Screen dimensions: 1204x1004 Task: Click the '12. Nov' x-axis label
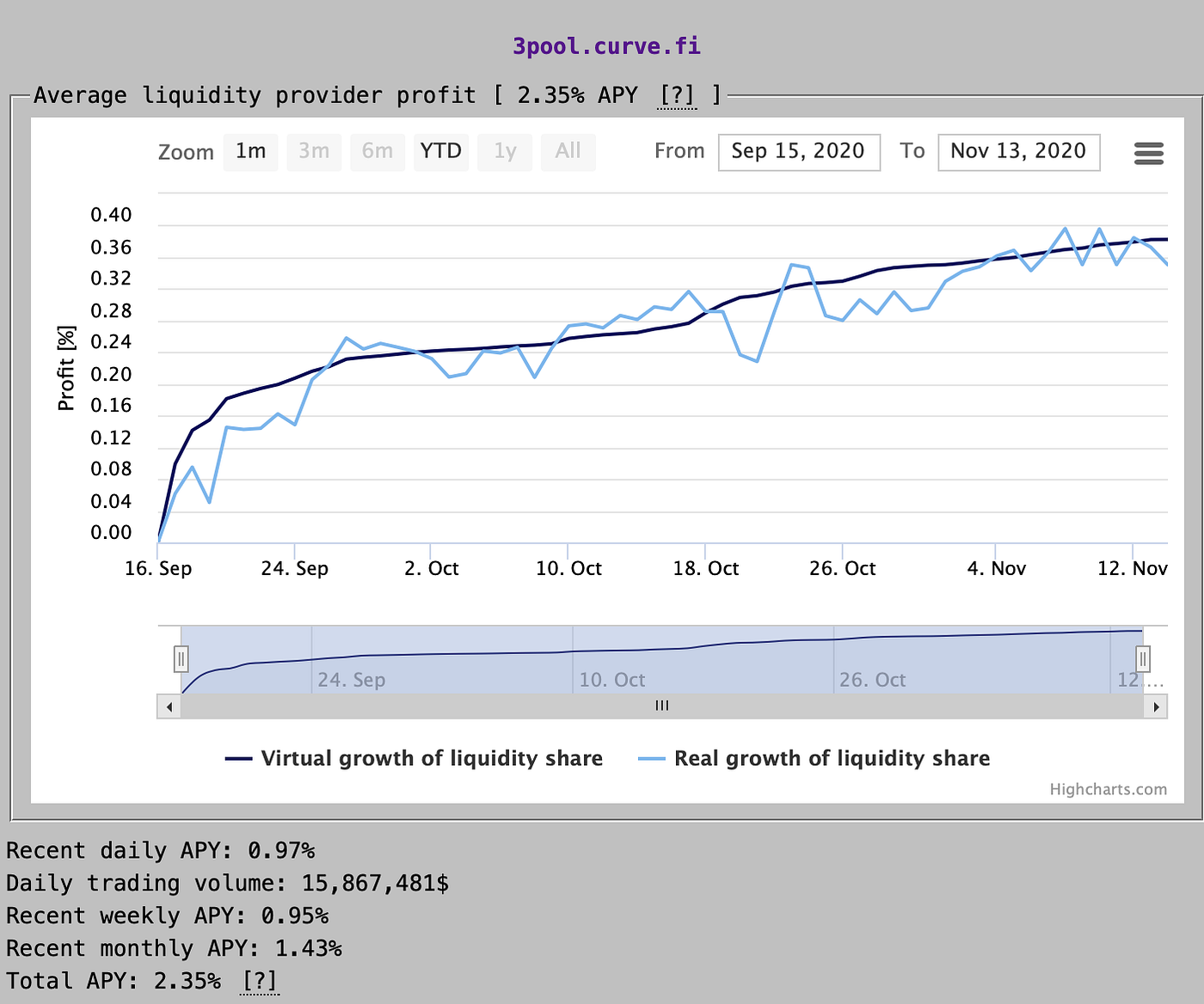point(1133,568)
